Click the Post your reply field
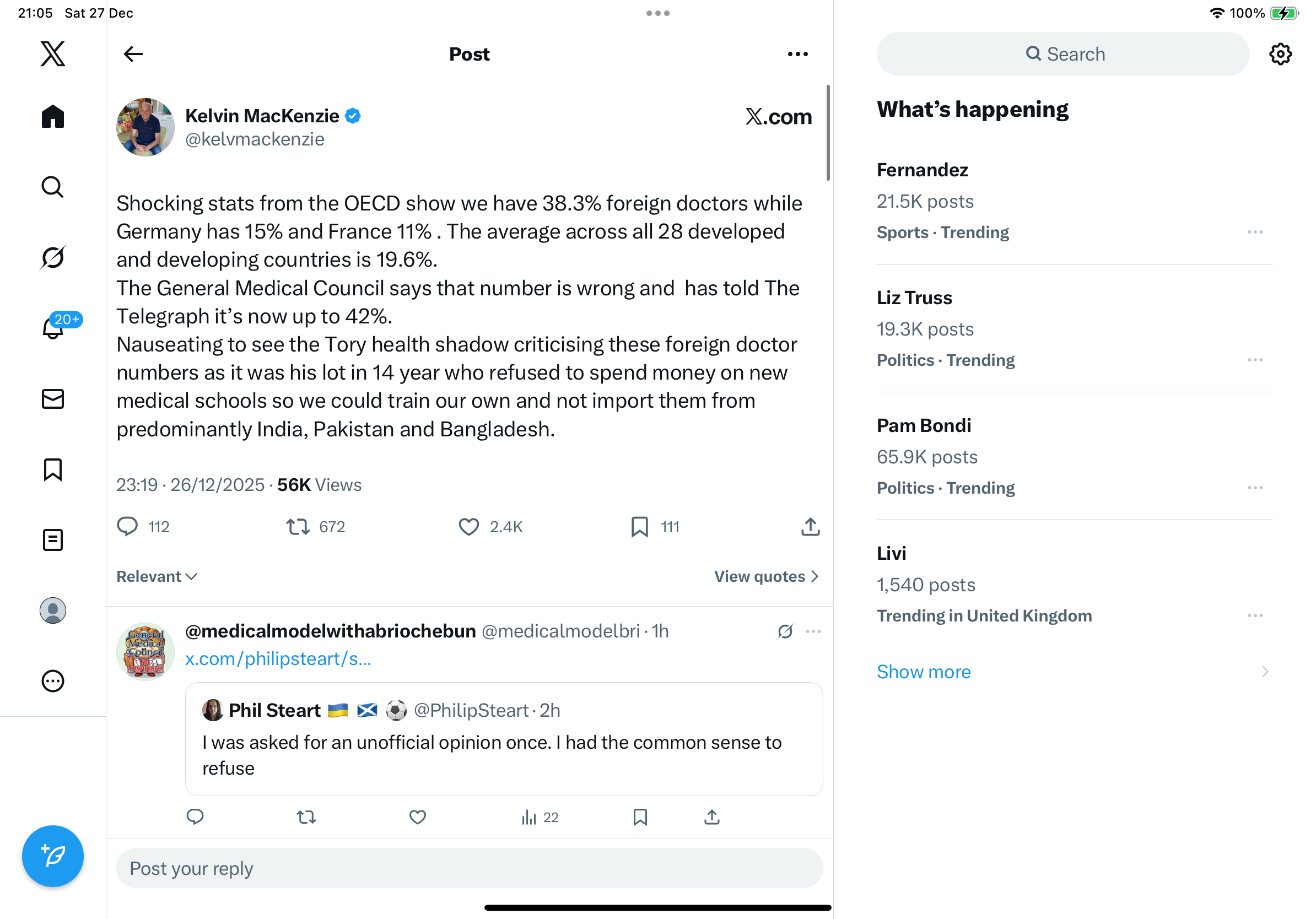1316x919 pixels. [469, 868]
